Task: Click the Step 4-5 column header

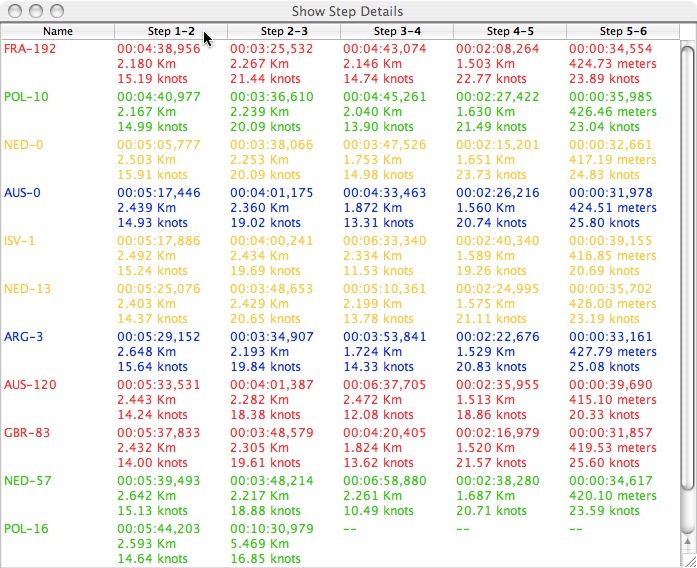Action: 510,31
